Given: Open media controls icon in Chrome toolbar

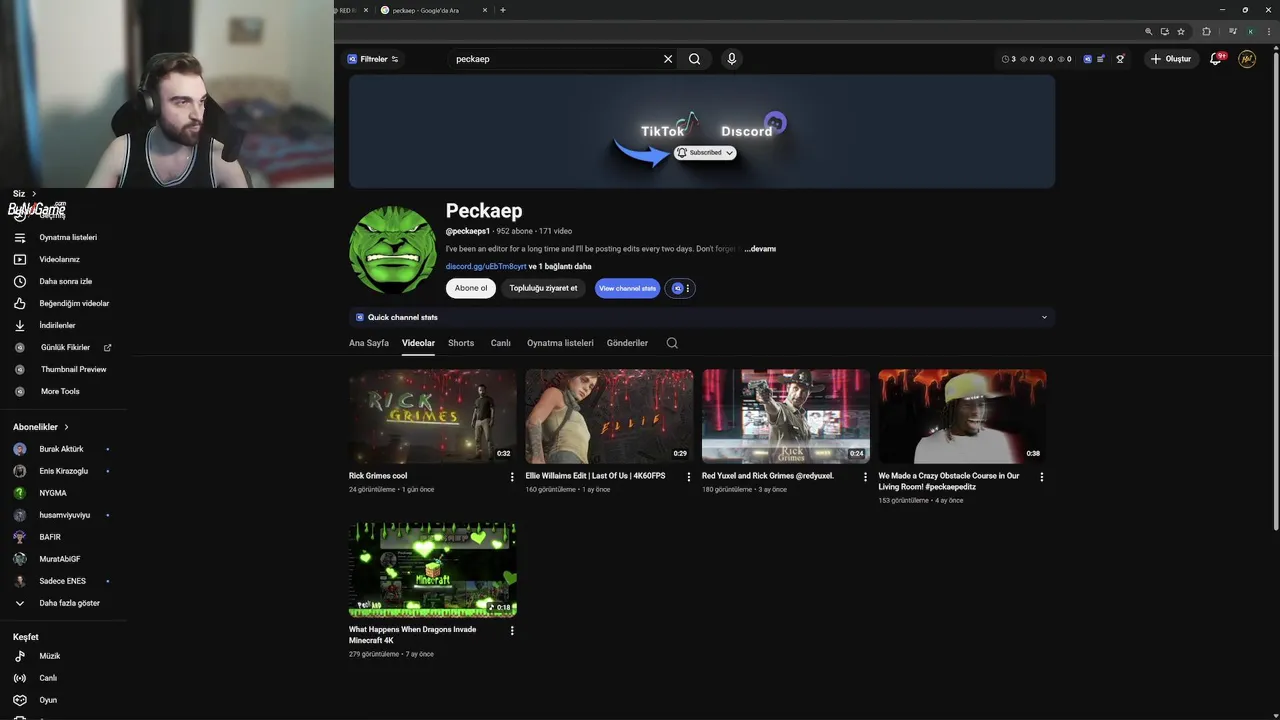Looking at the screenshot, I should [1233, 31].
